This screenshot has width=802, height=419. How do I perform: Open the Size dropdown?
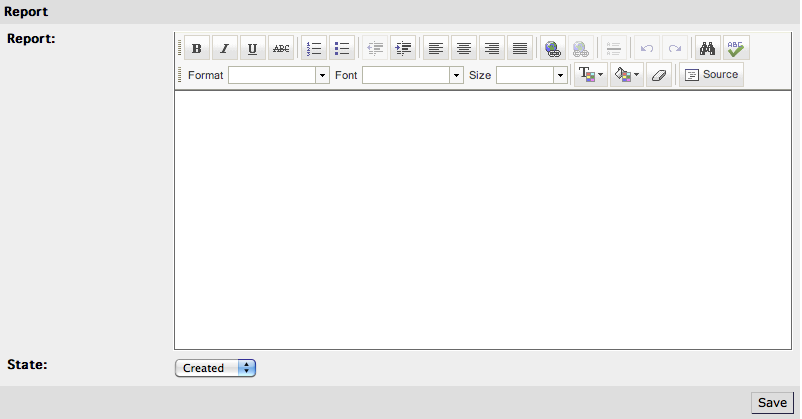tap(532, 75)
